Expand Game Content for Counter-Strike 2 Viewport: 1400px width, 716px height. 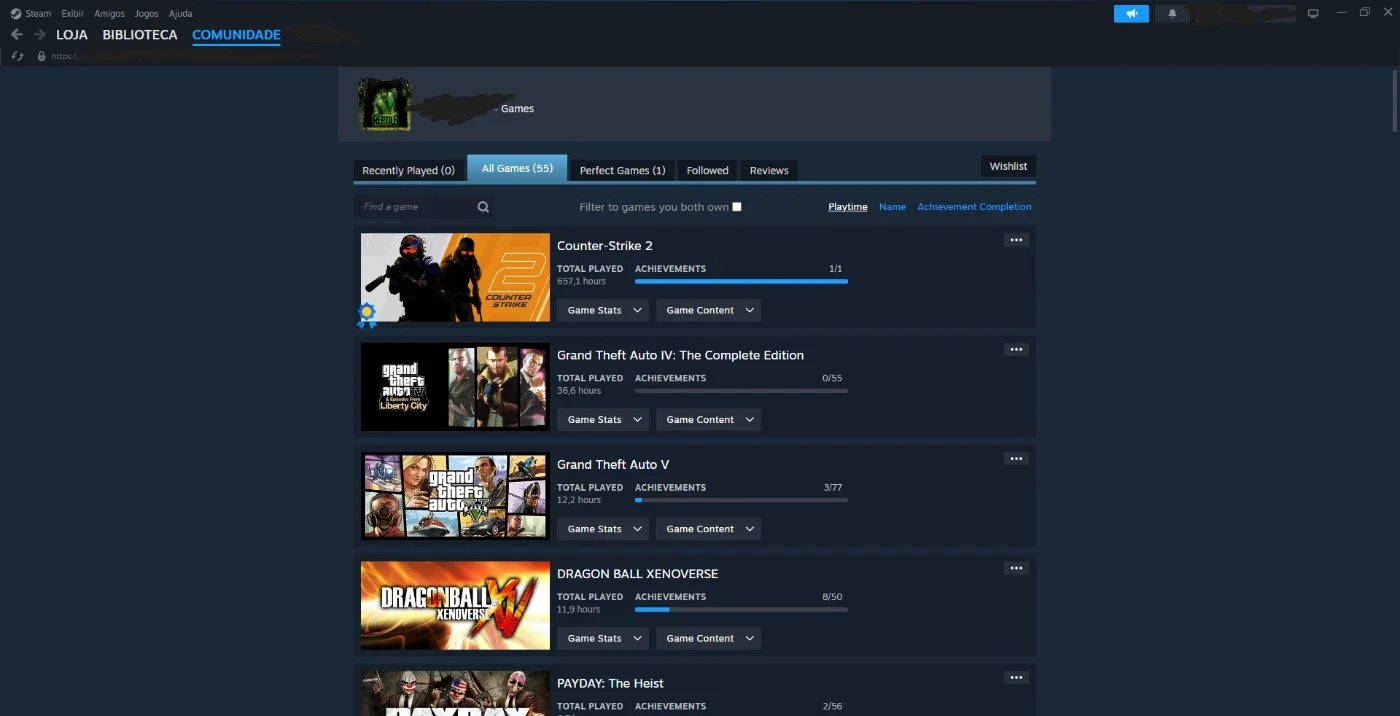(708, 310)
